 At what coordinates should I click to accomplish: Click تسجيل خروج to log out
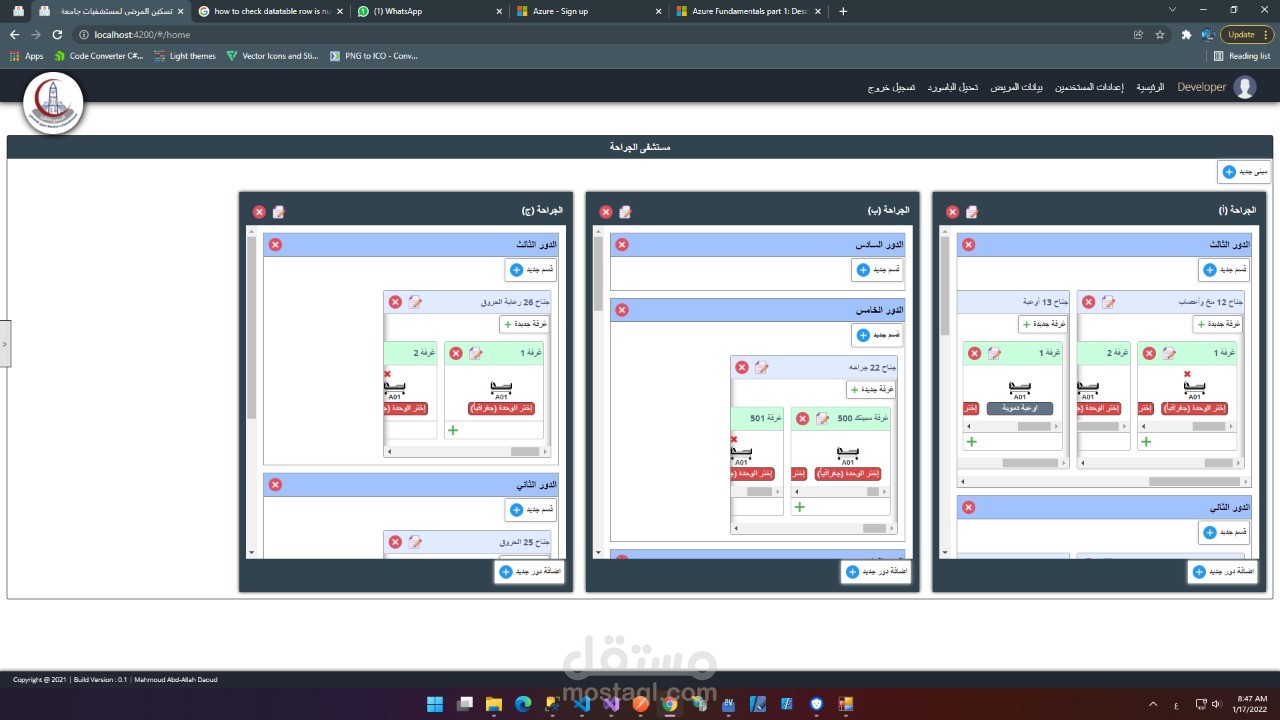[x=891, y=88]
